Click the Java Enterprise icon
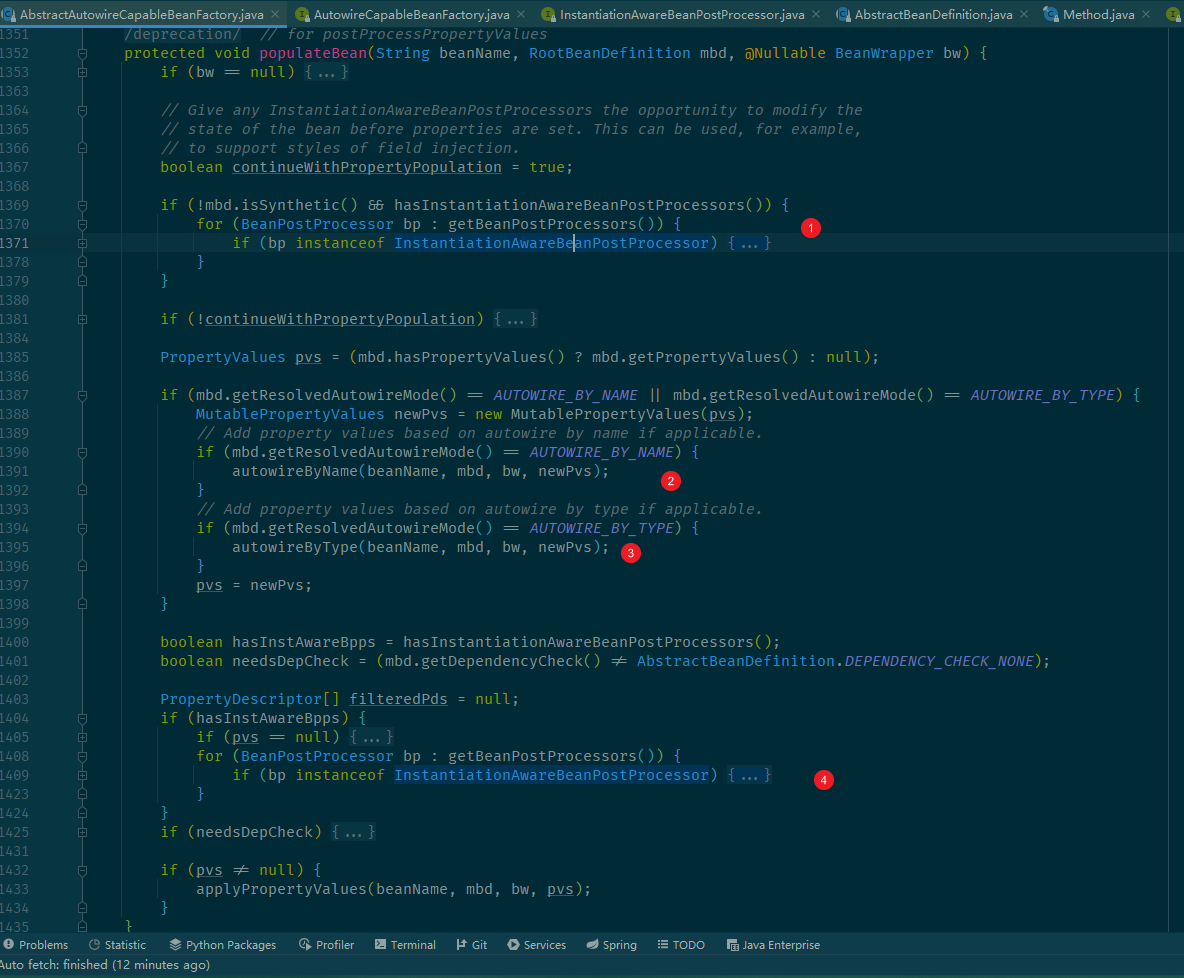 [732, 945]
